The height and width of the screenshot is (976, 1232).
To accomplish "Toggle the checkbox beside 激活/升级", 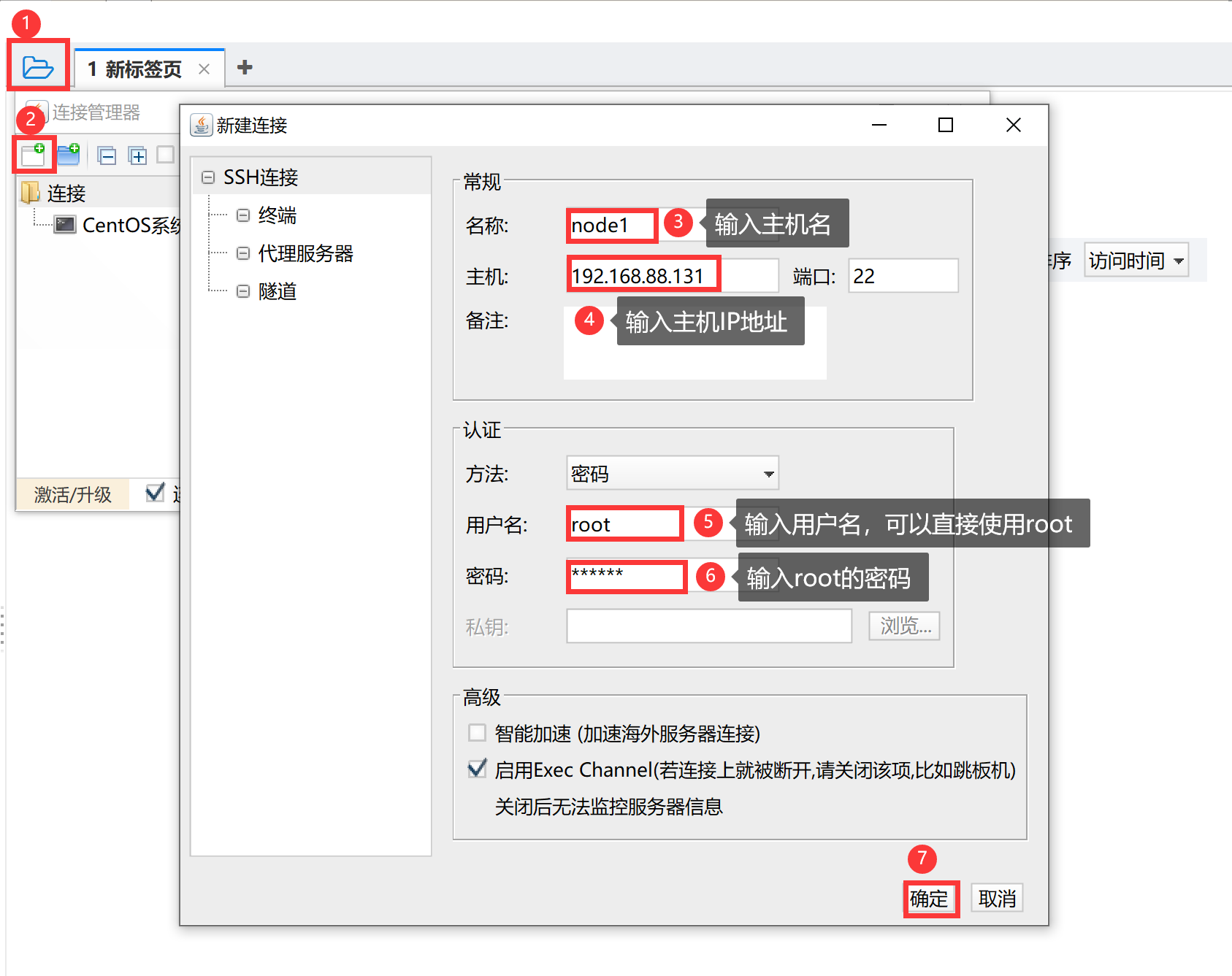I will point(155,493).
